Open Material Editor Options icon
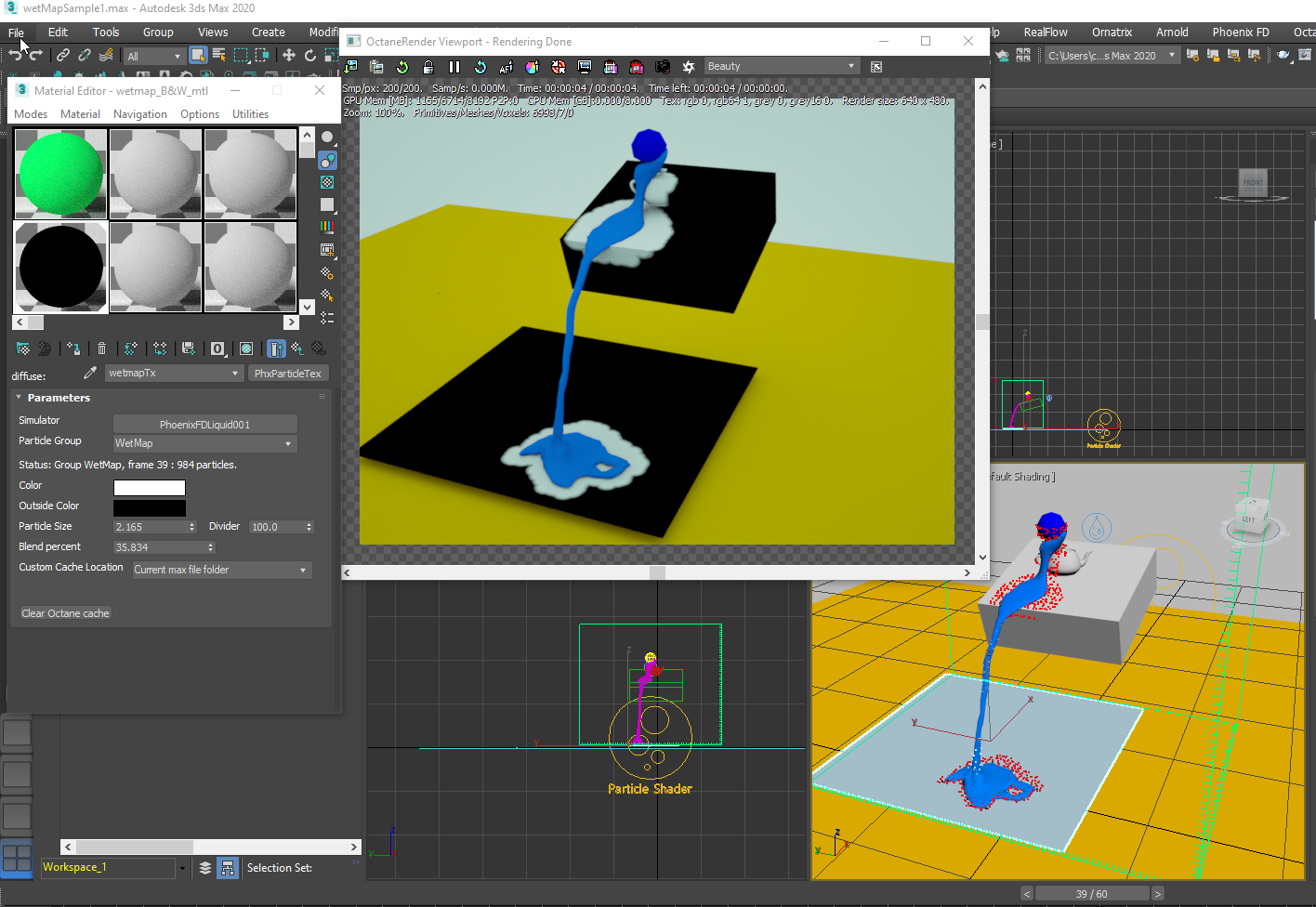The width and height of the screenshot is (1316, 907). coord(327,273)
